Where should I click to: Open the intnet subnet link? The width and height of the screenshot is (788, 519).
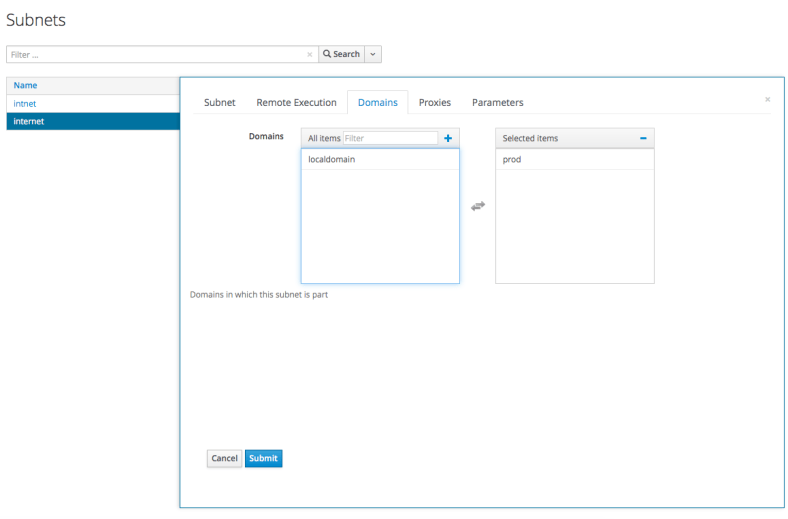click(25, 103)
